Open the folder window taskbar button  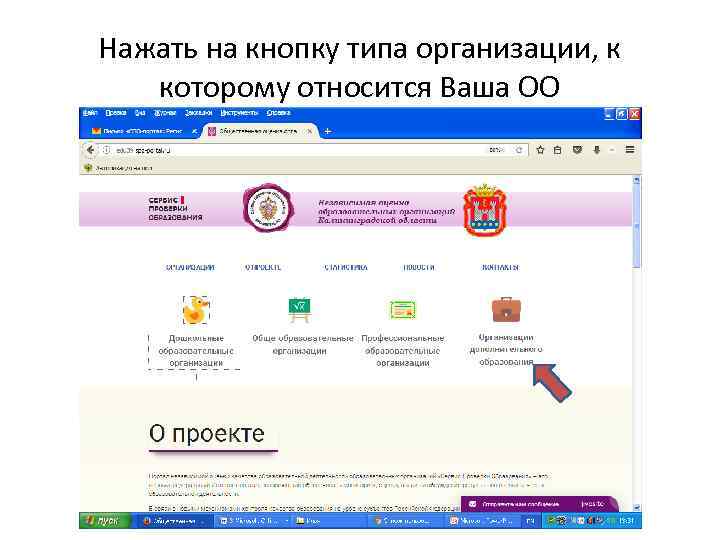[330, 521]
